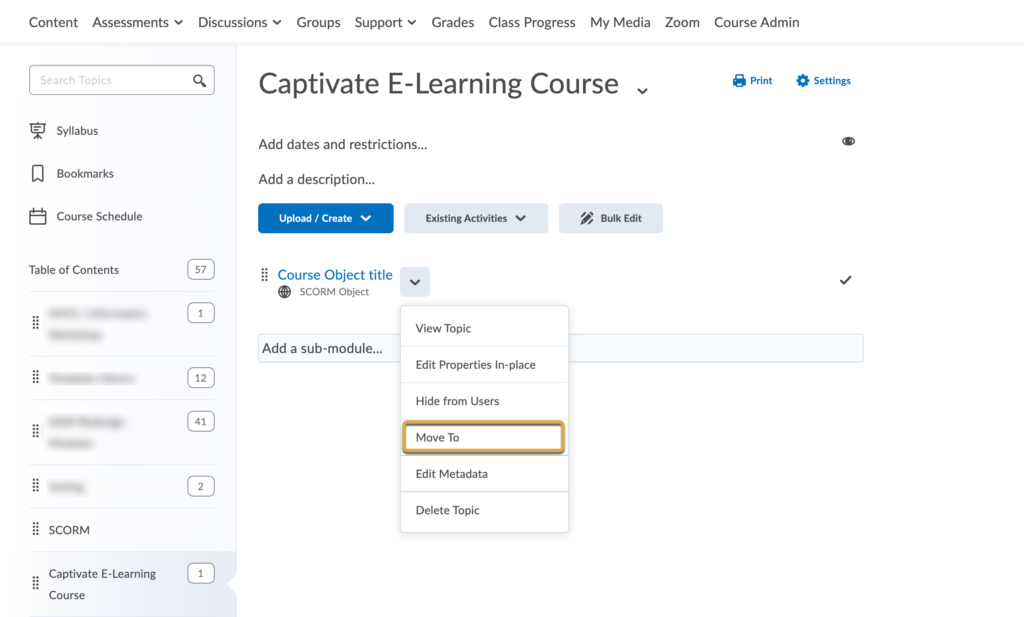Open Groups in navbar
The height and width of the screenshot is (617, 1024).
(x=319, y=22)
